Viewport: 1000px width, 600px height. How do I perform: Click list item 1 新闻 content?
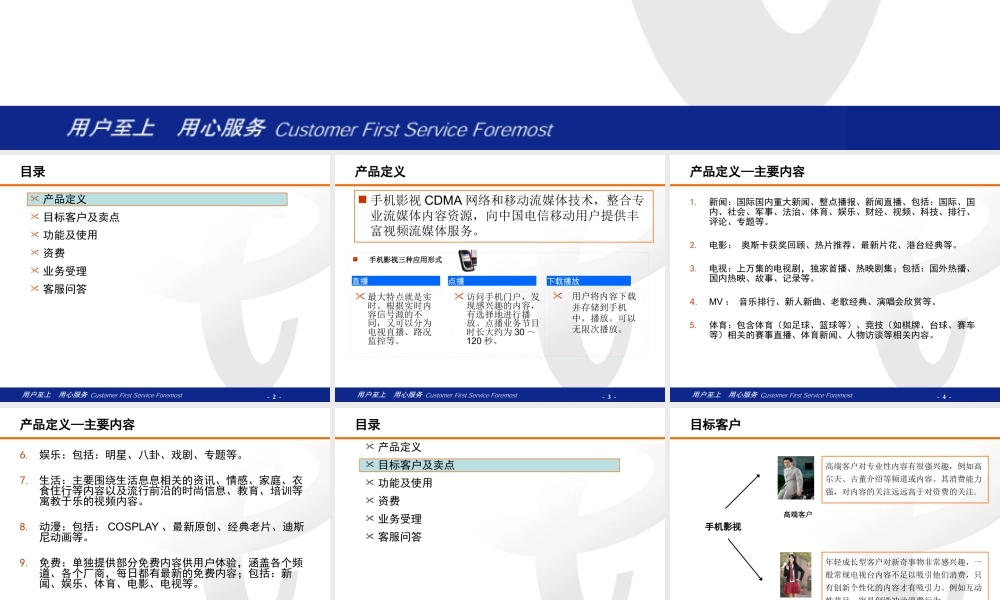(x=842, y=212)
